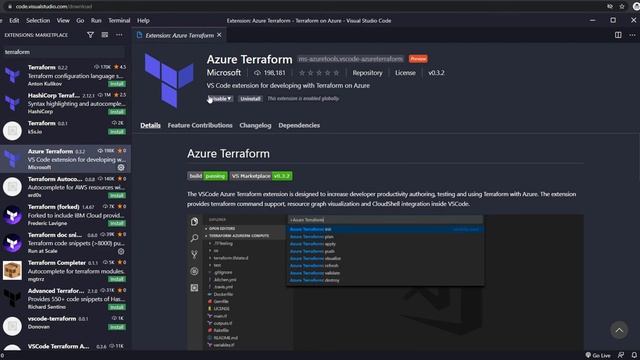The image size is (640, 360).
Task: Click the editor vertical scrollbar
Action: click(637, 157)
